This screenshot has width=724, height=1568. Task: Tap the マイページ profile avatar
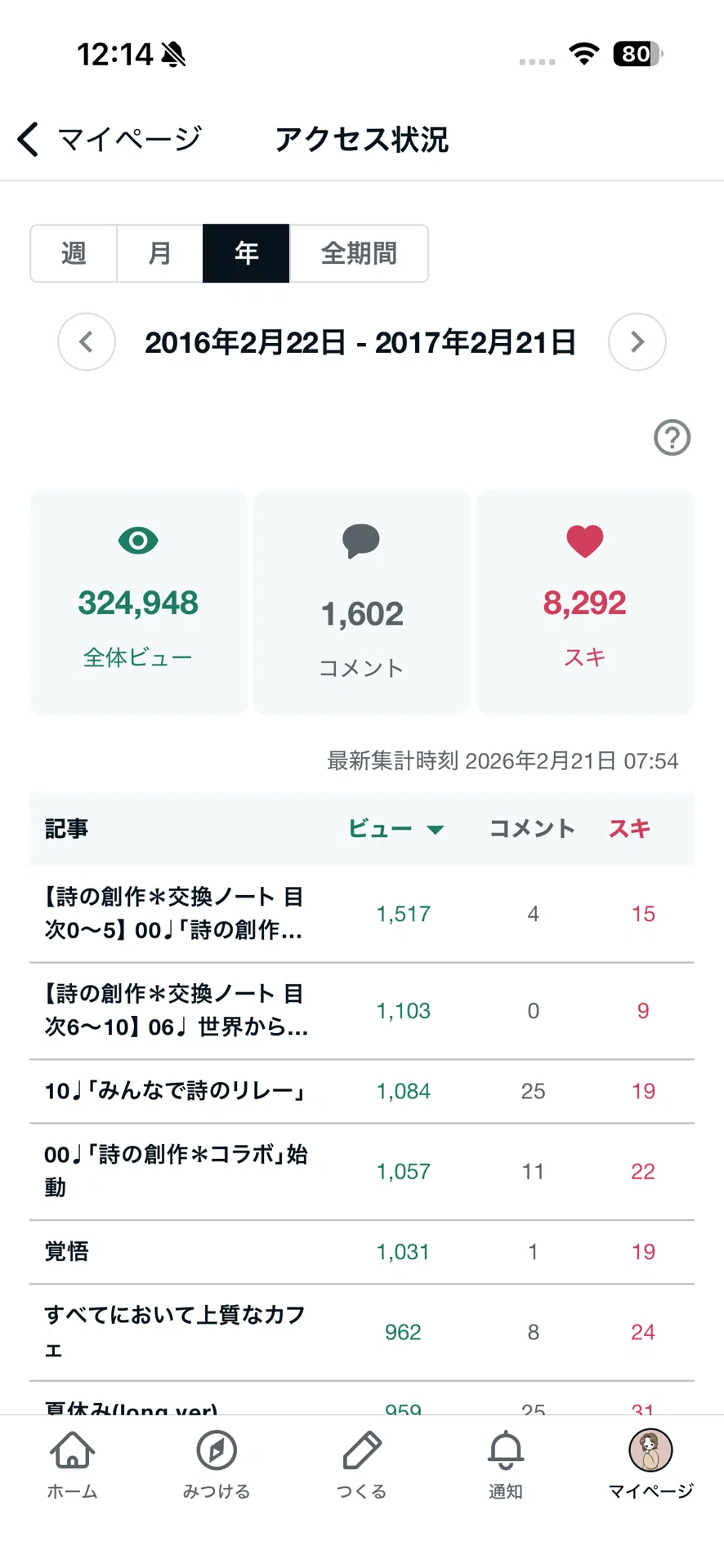[x=650, y=1450]
